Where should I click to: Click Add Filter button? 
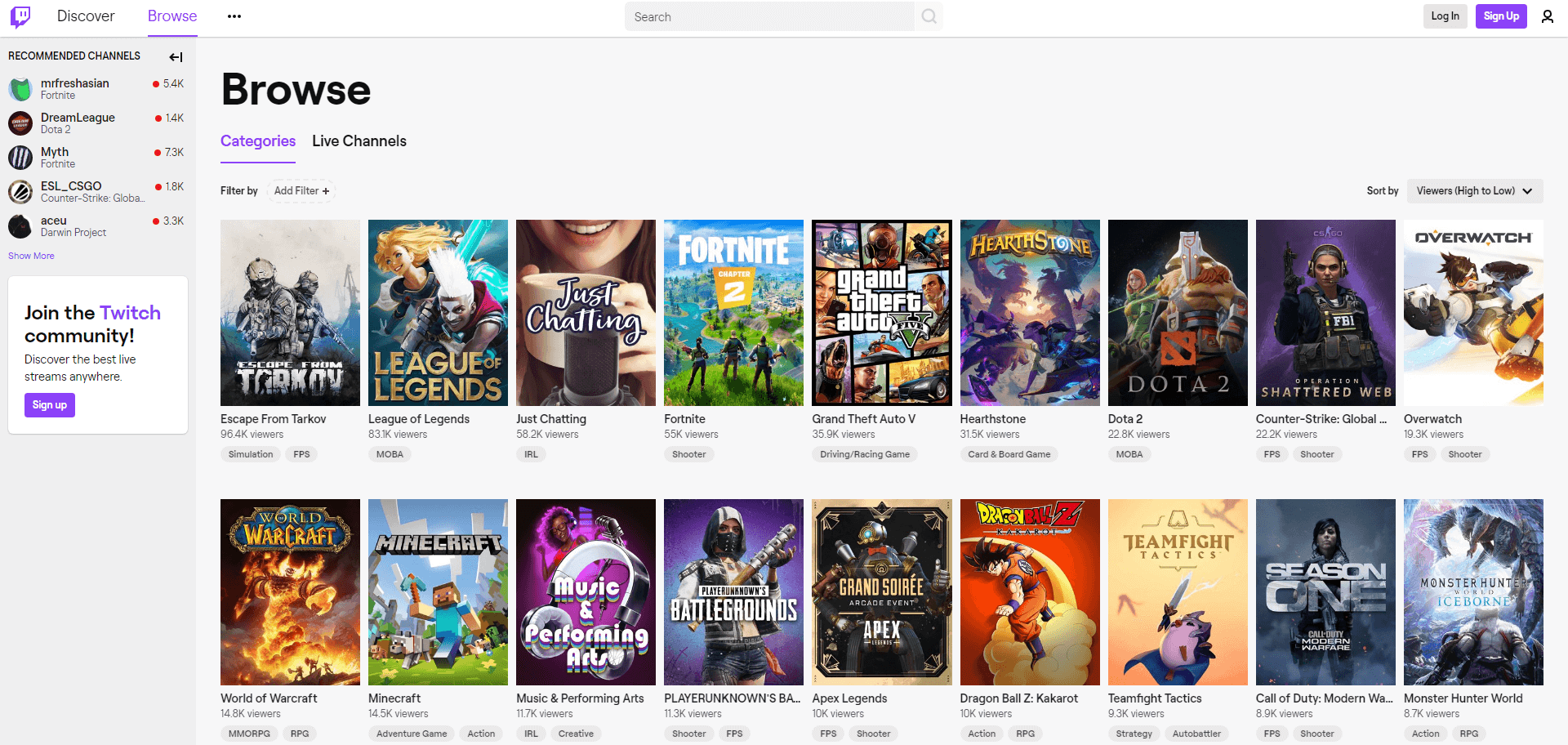click(301, 191)
